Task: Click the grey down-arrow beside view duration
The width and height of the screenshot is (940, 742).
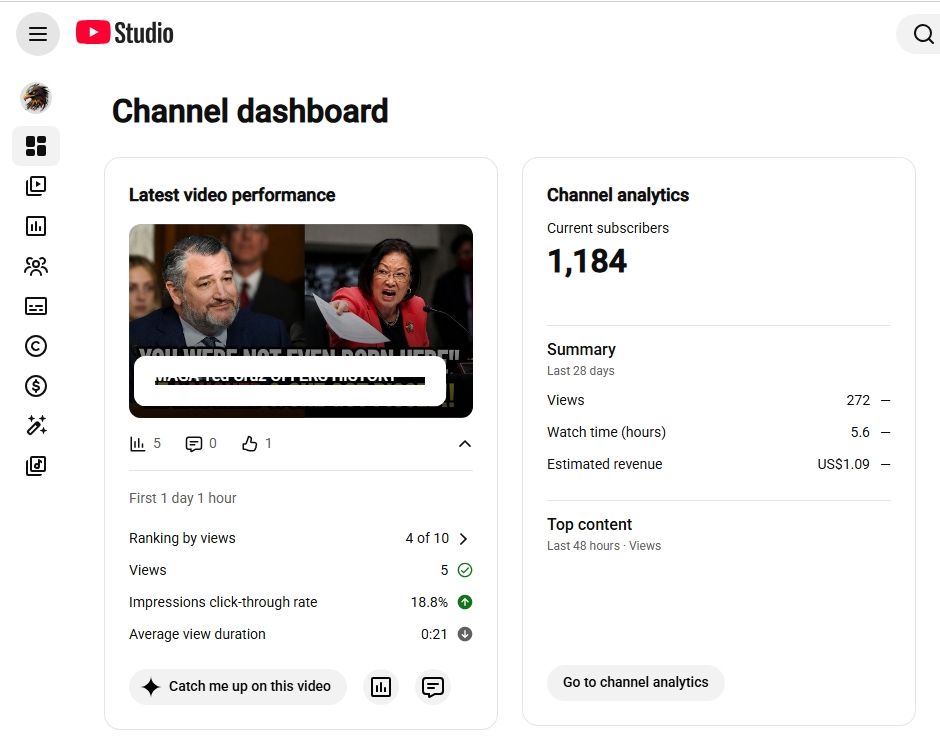Action: click(x=465, y=634)
